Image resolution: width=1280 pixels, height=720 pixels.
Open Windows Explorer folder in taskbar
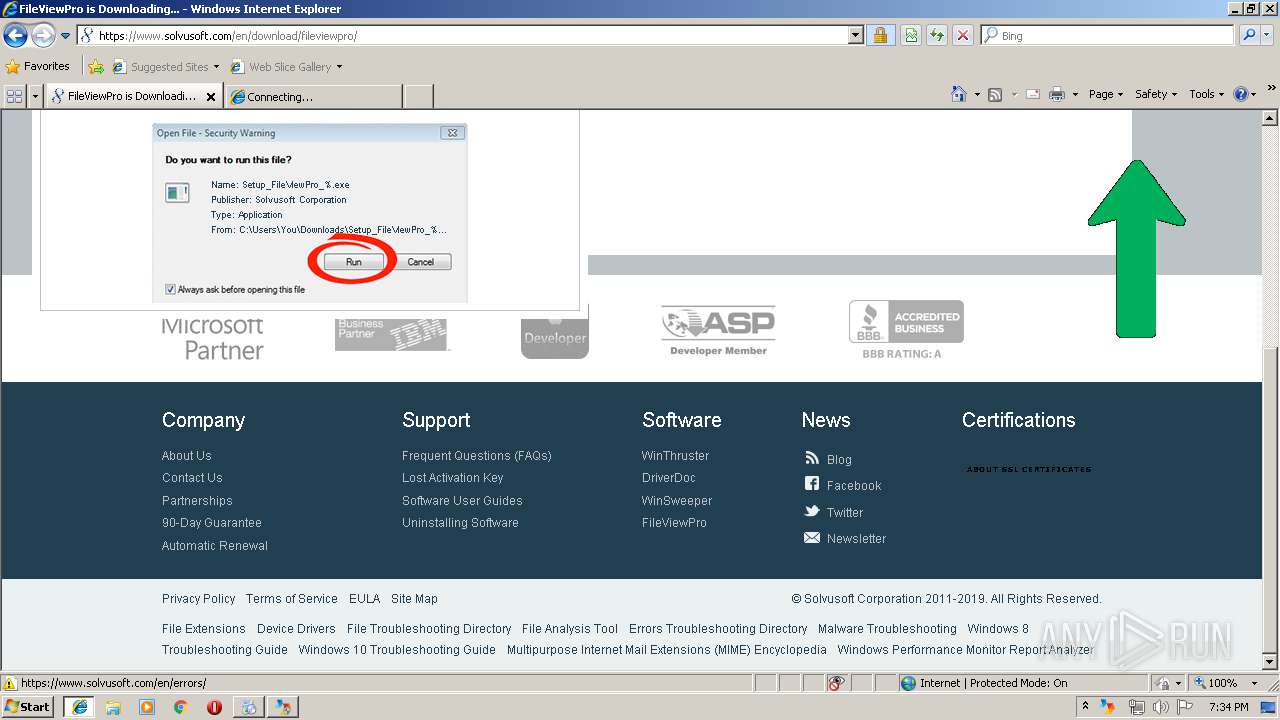[113, 707]
